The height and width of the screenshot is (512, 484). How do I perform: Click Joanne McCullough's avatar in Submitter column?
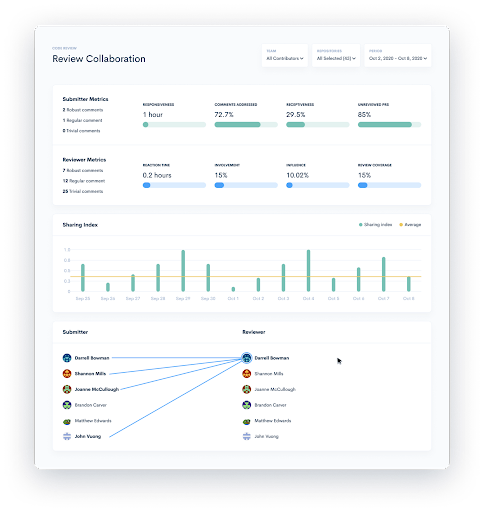67,389
